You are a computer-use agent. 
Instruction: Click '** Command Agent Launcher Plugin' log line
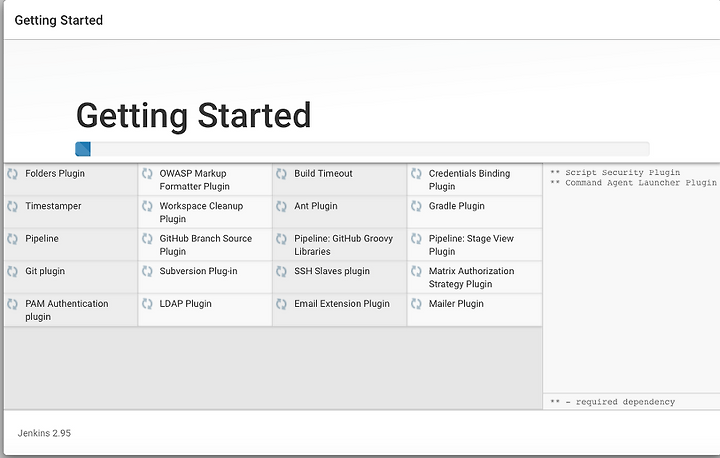[x=633, y=183]
